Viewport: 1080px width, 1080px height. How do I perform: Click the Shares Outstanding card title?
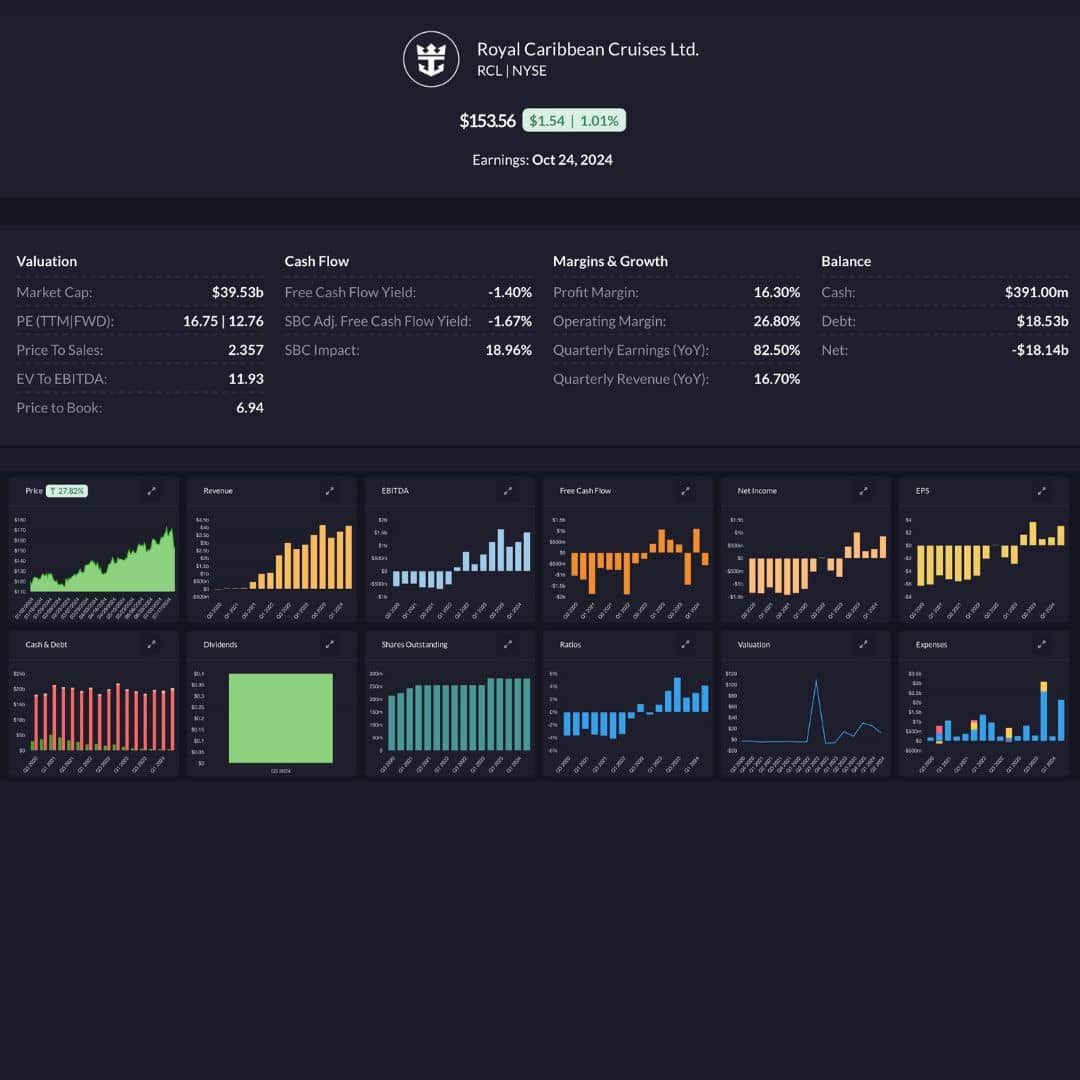(x=415, y=645)
